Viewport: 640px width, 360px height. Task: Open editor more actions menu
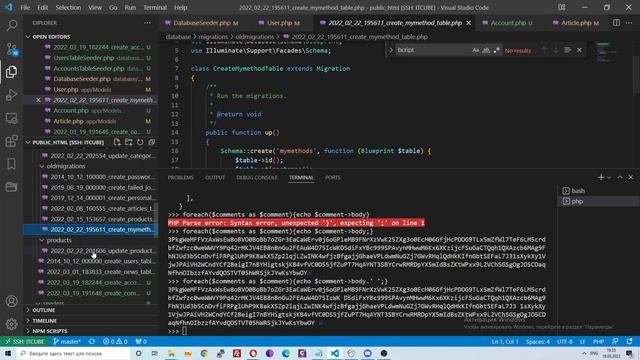coord(629,23)
